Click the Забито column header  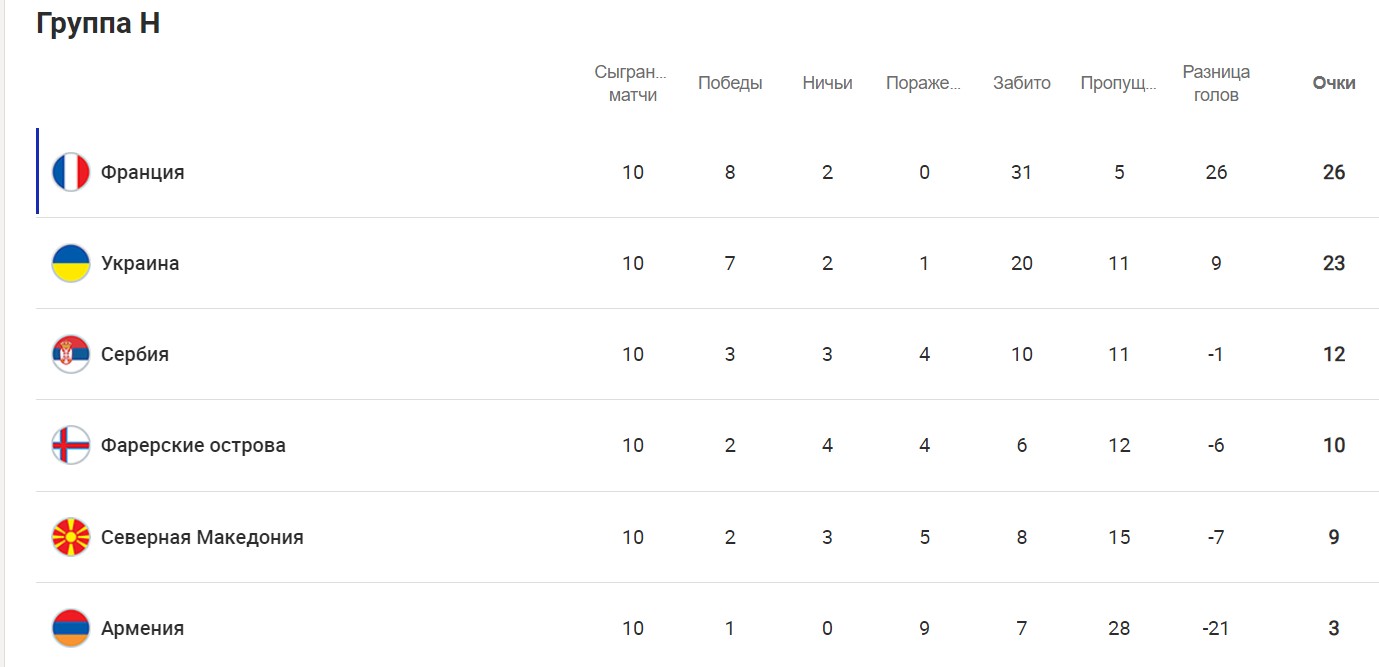tap(1022, 83)
